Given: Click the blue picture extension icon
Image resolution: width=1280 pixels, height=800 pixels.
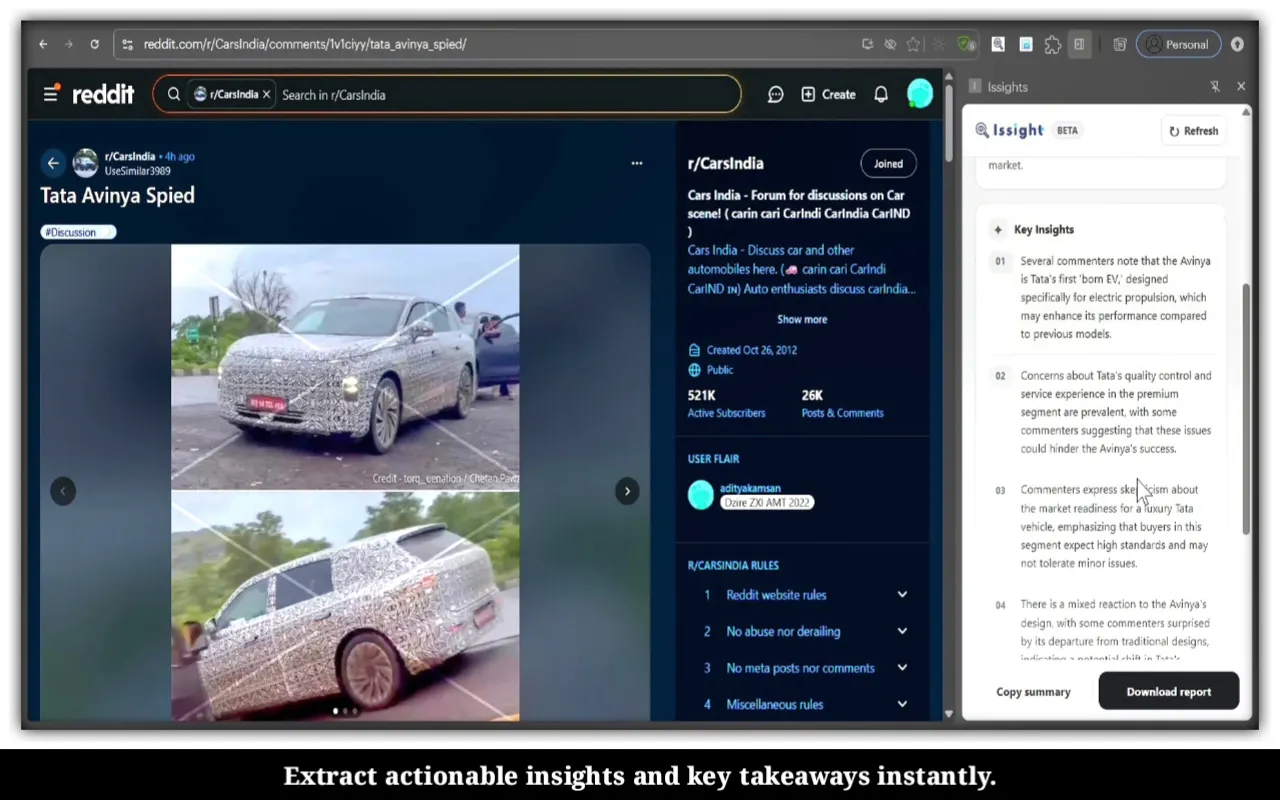Looking at the screenshot, I should (1025, 44).
